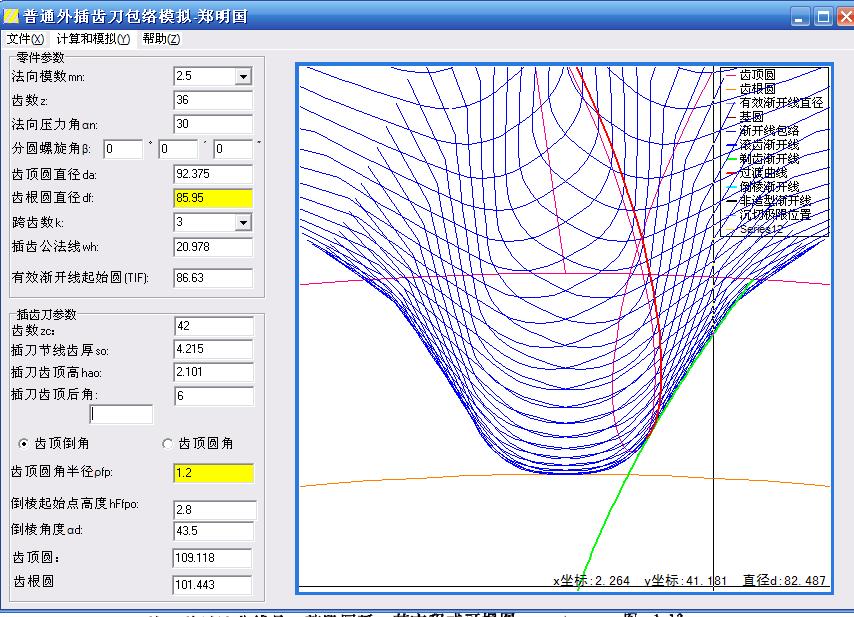The image size is (854, 617).
Task: Click the 插刀齿顶后角 field showing 6
Action: (214, 396)
